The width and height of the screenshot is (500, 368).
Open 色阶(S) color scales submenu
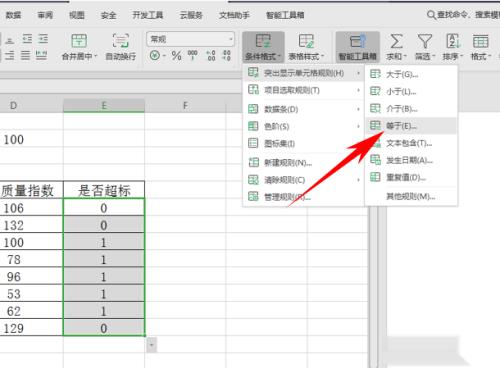click(x=304, y=126)
